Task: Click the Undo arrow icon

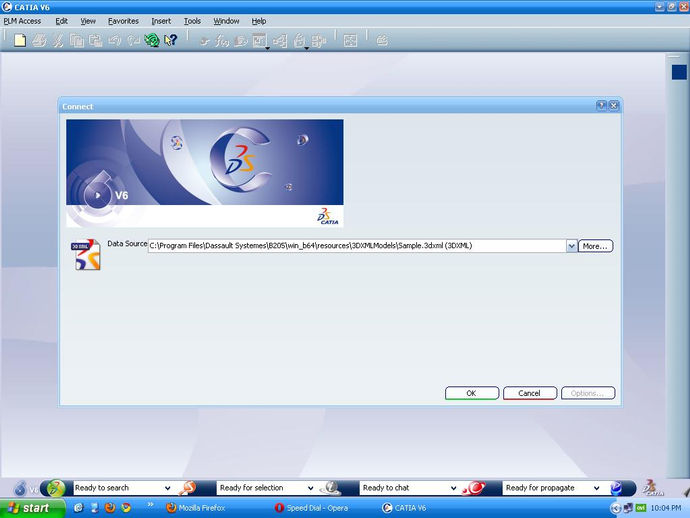Action: [115, 40]
